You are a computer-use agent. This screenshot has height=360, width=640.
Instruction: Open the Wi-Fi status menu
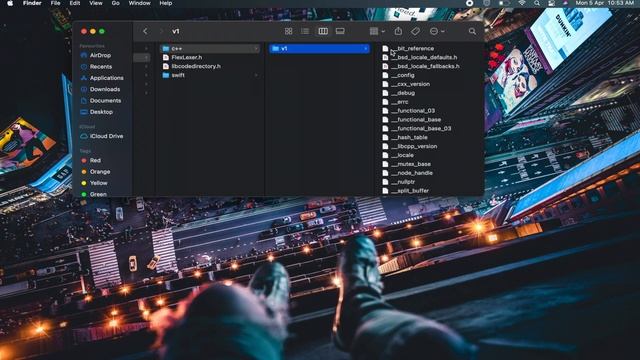(x=522, y=3)
